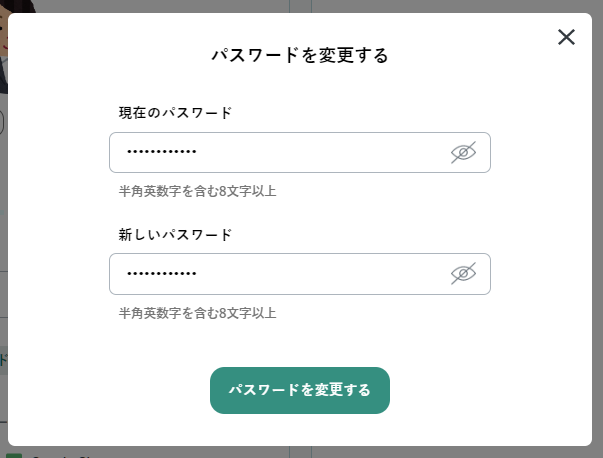The width and height of the screenshot is (603, 458).
Task: Click the dialog heading パスワードを変更する
Action: [x=300, y=55]
